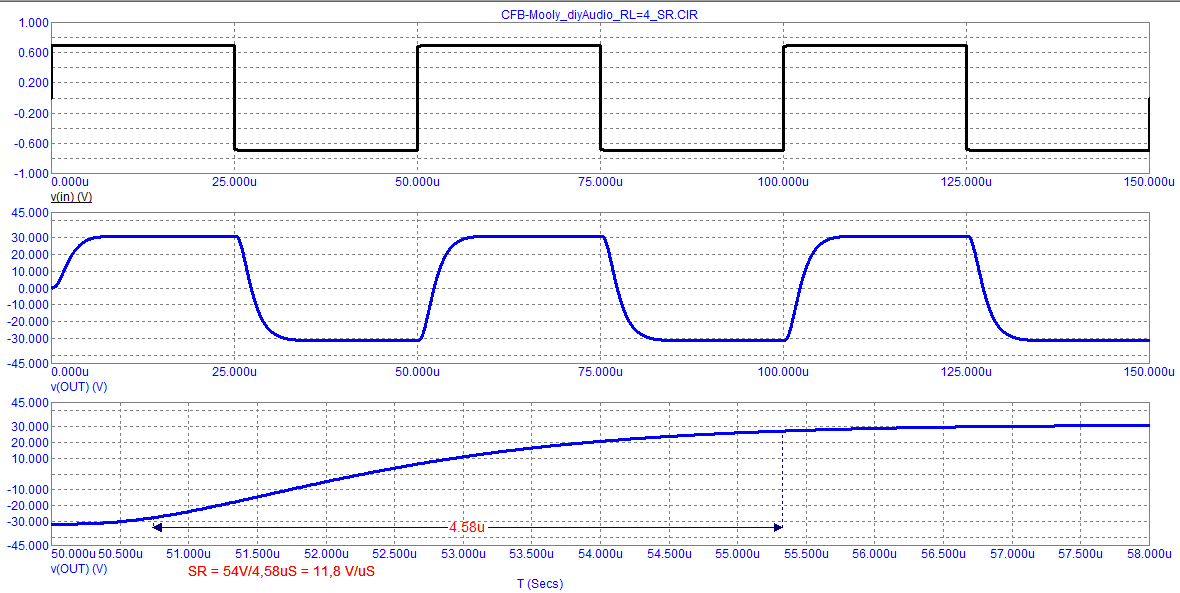Select the SR = 54V/4,58uS = 11,8 V/uS annotation

pos(281,571)
